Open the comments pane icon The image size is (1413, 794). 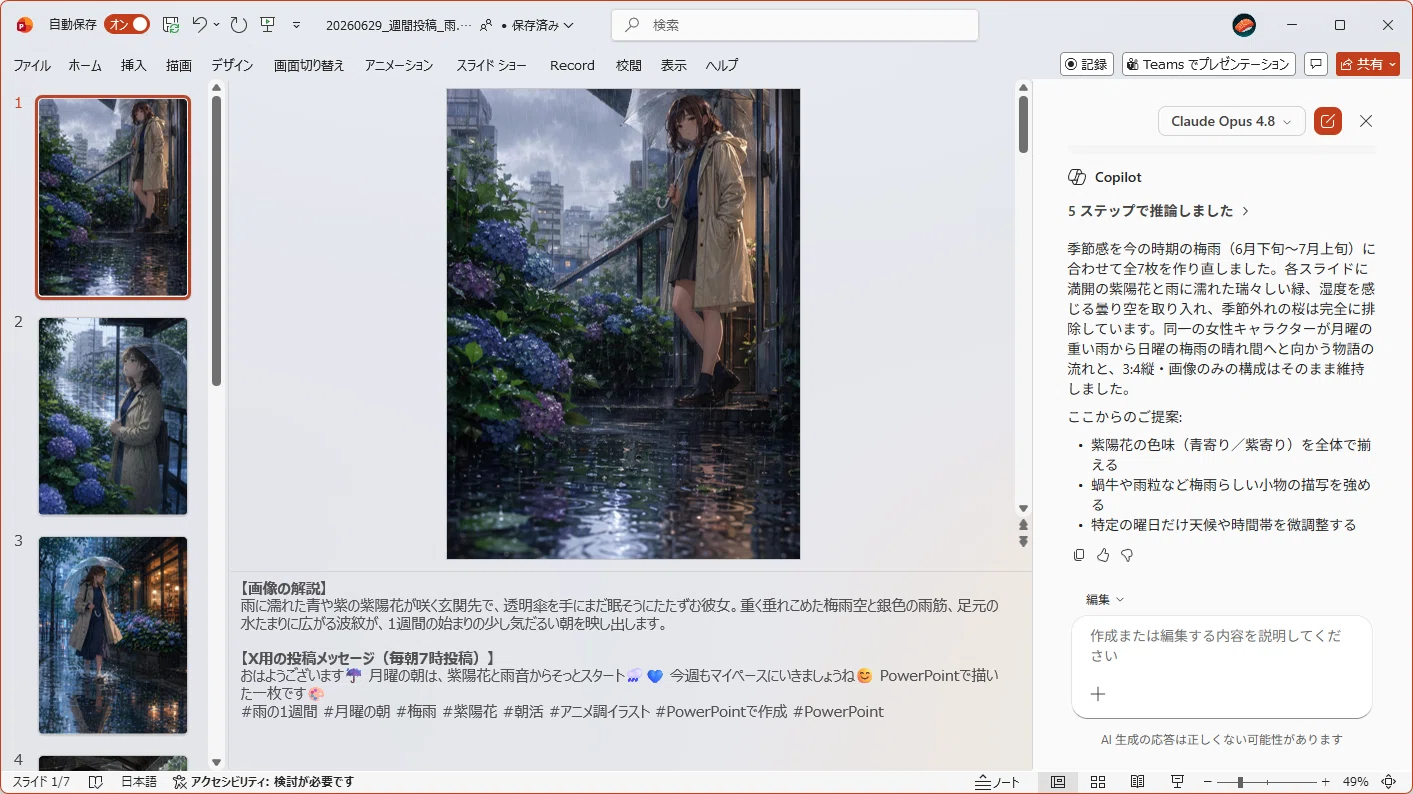[x=1316, y=64]
